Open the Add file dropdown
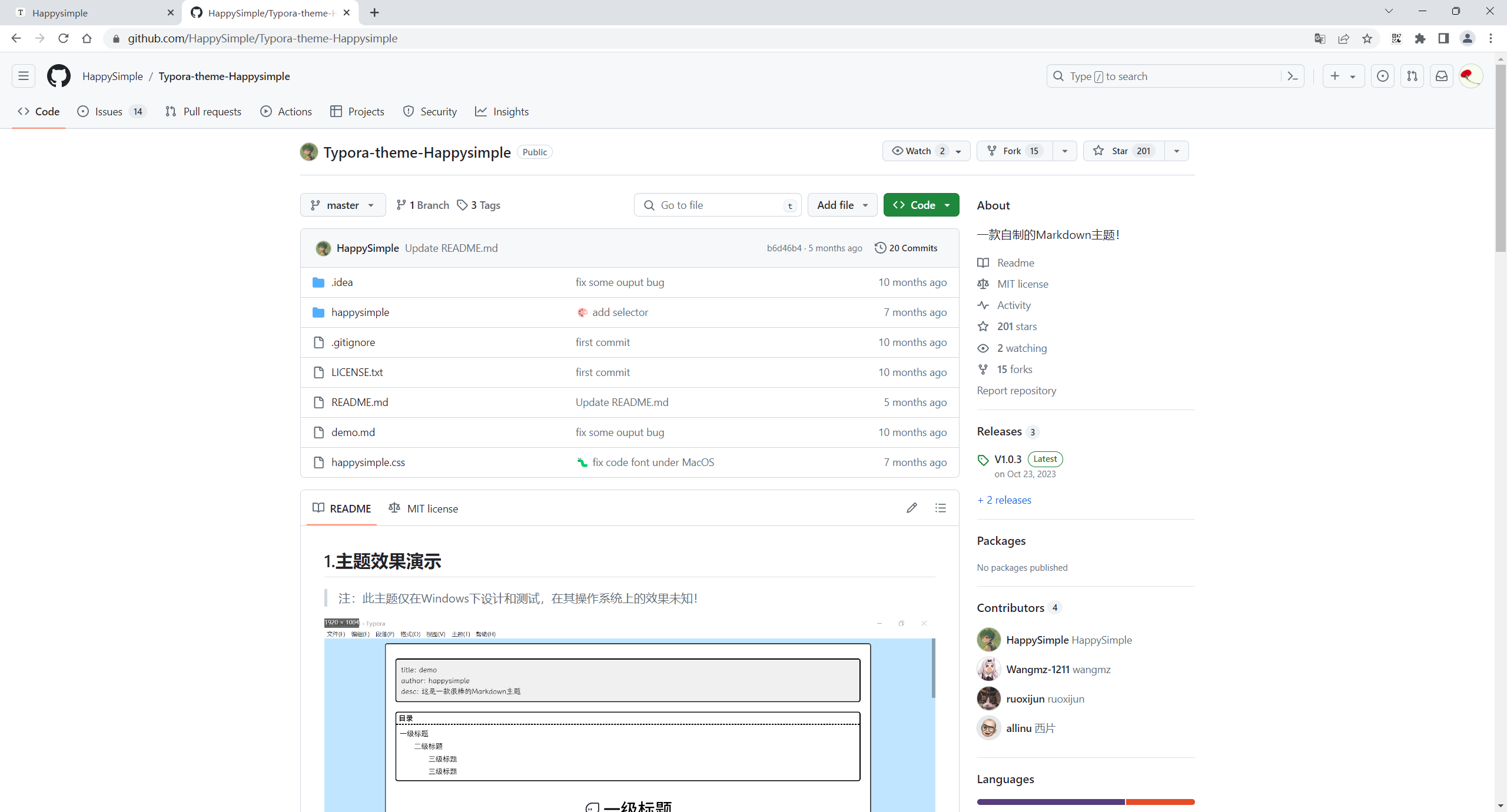The height and width of the screenshot is (812, 1507). coord(842,205)
